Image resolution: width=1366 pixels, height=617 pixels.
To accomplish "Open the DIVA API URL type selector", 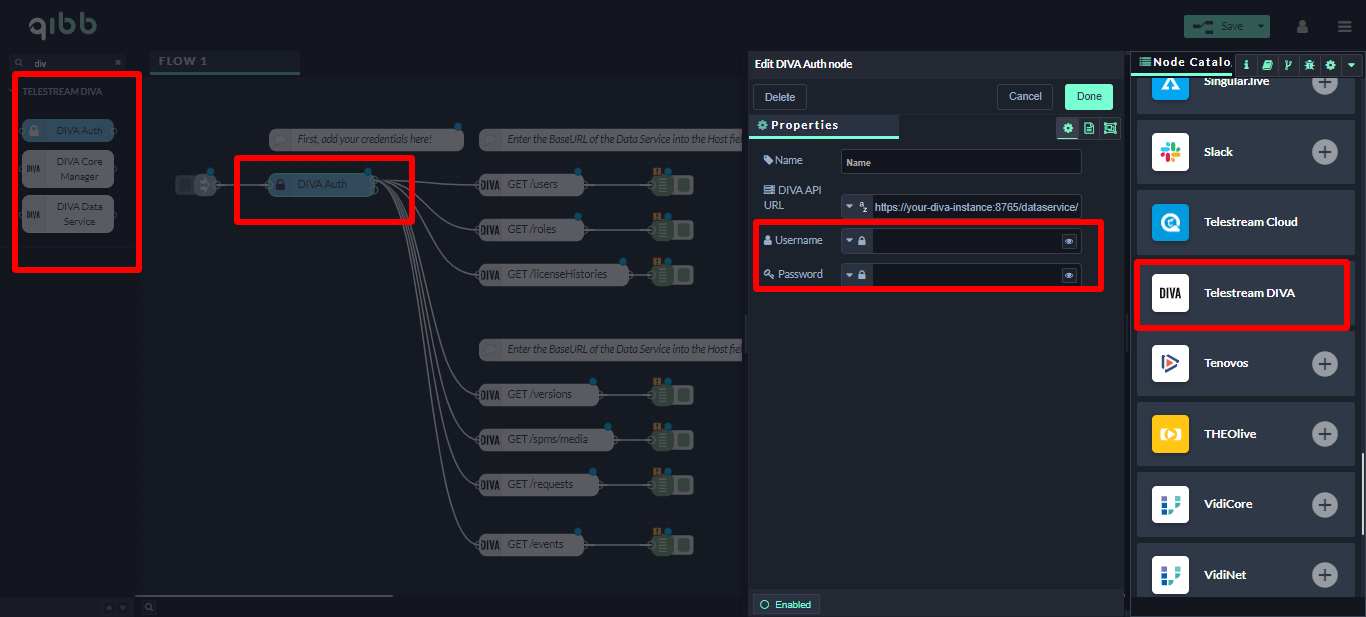I will pyautogui.click(x=856, y=207).
